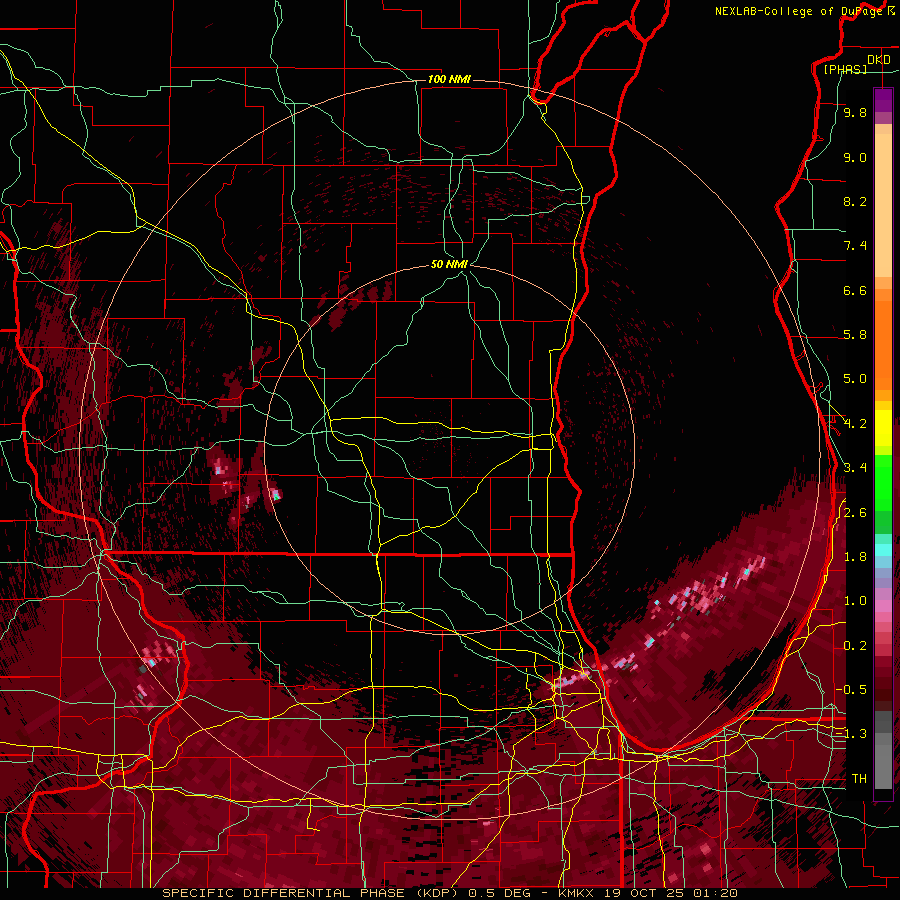The width and height of the screenshot is (900, 900).
Task: Click the DKD legend title text
Action: click(878, 59)
